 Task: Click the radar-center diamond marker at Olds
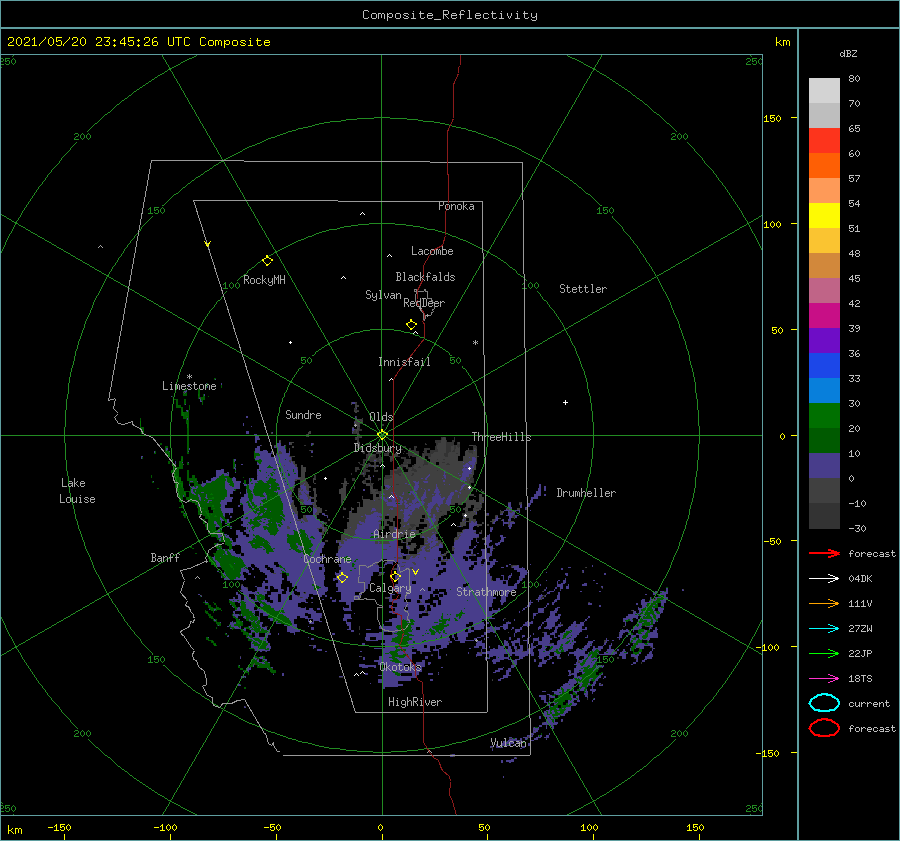tap(382, 435)
